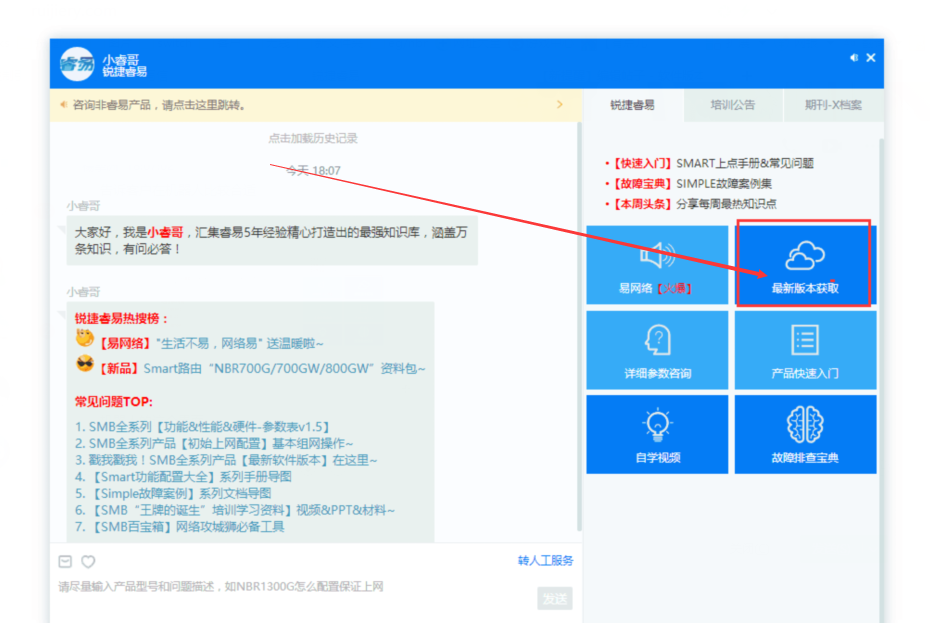Open 【易网络】生活不易，网络易 hot search

pyautogui.click(x=211, y=344)
